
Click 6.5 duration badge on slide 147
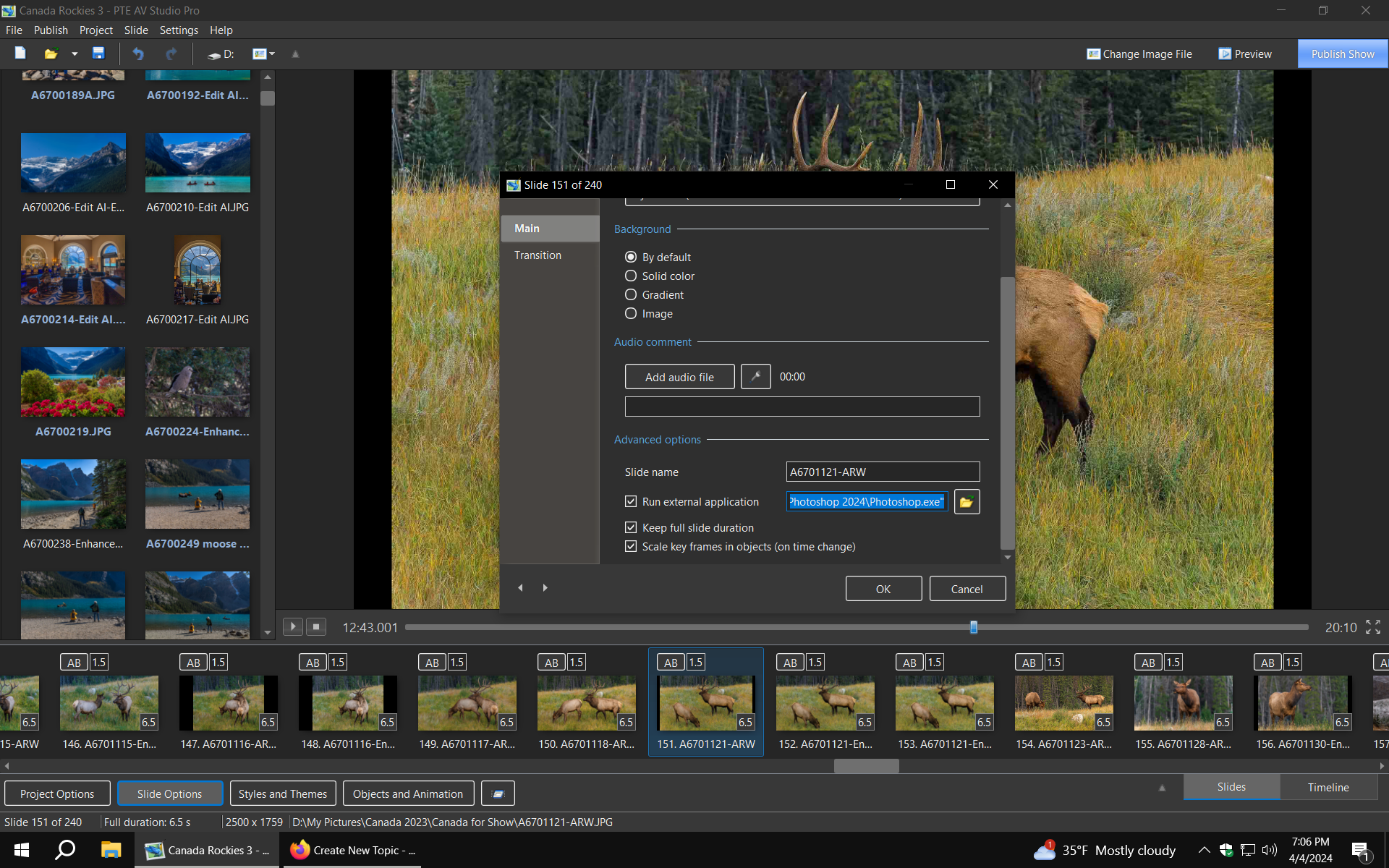pyautogui.click(x=268, y=722)
